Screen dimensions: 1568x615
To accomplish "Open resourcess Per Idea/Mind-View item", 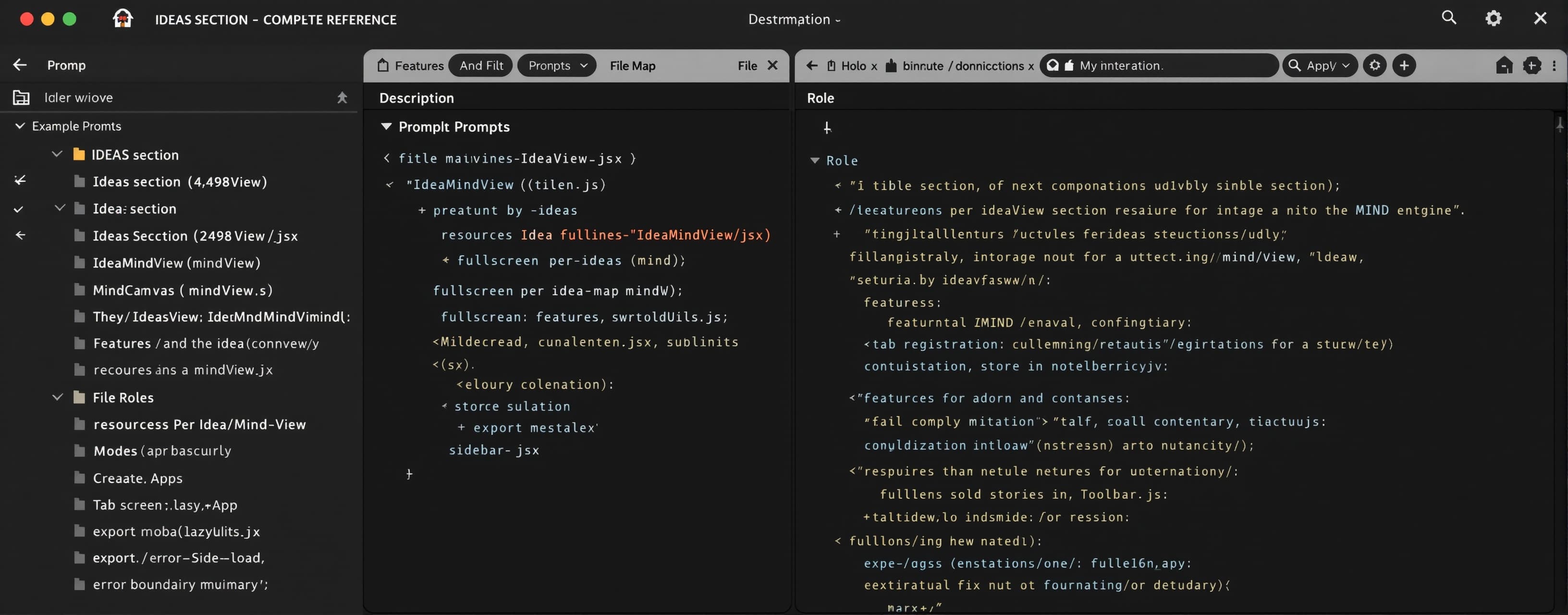I will coord(199,424).
